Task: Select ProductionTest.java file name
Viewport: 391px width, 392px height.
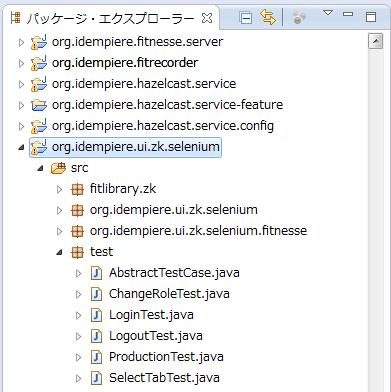Action: pos(166,357)
